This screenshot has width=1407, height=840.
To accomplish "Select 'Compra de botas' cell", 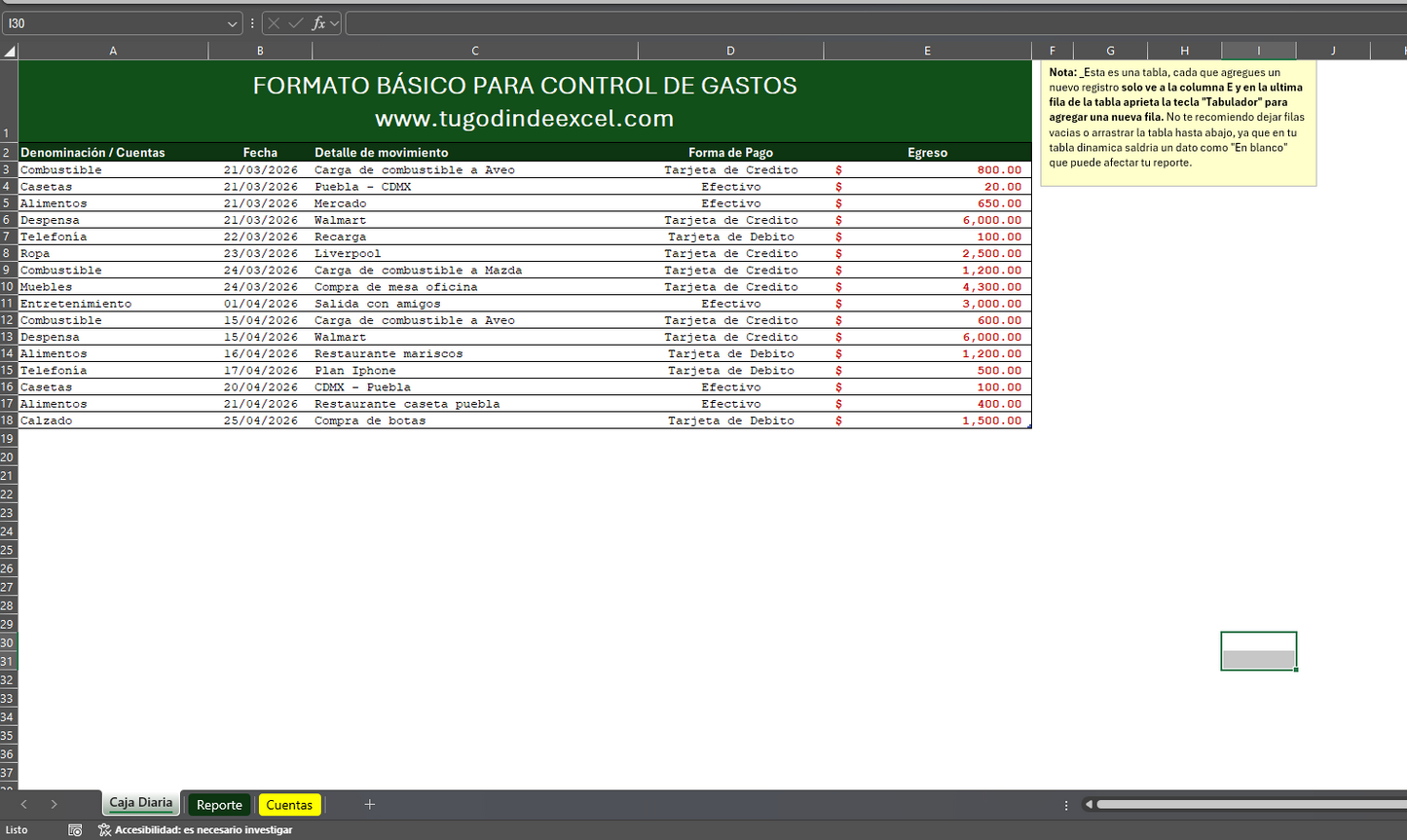I will coord(475,420).
